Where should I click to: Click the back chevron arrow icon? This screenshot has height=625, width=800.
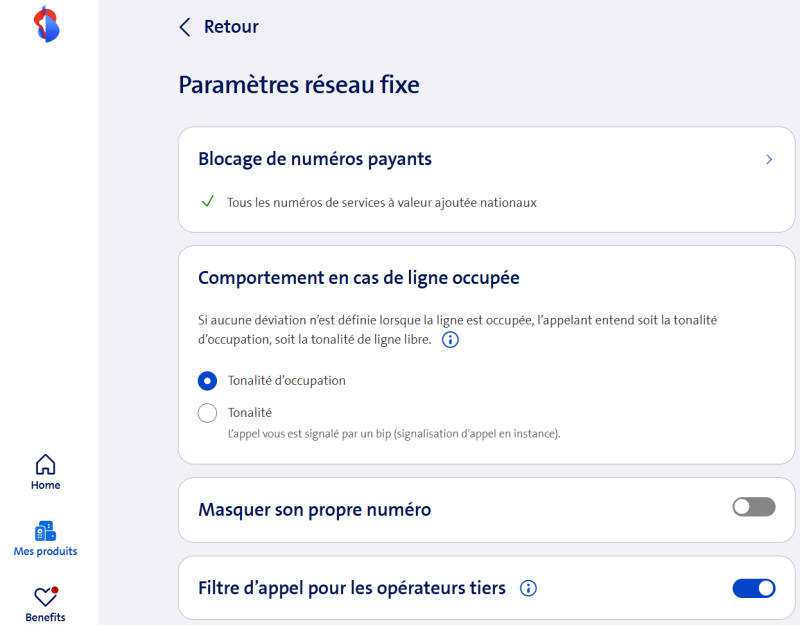185,27
